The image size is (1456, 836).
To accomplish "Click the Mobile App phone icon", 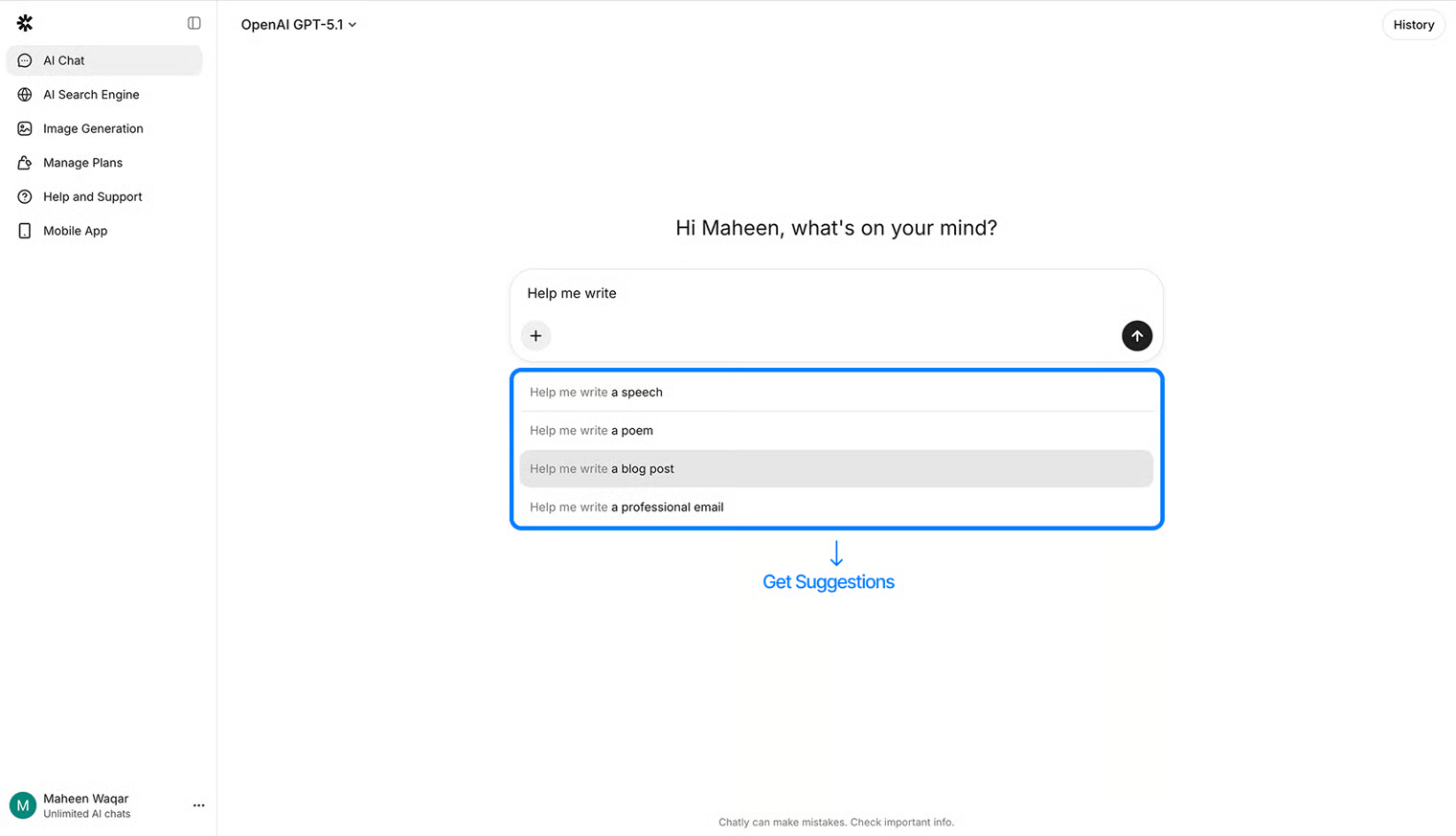I will [x=25, y=231].
